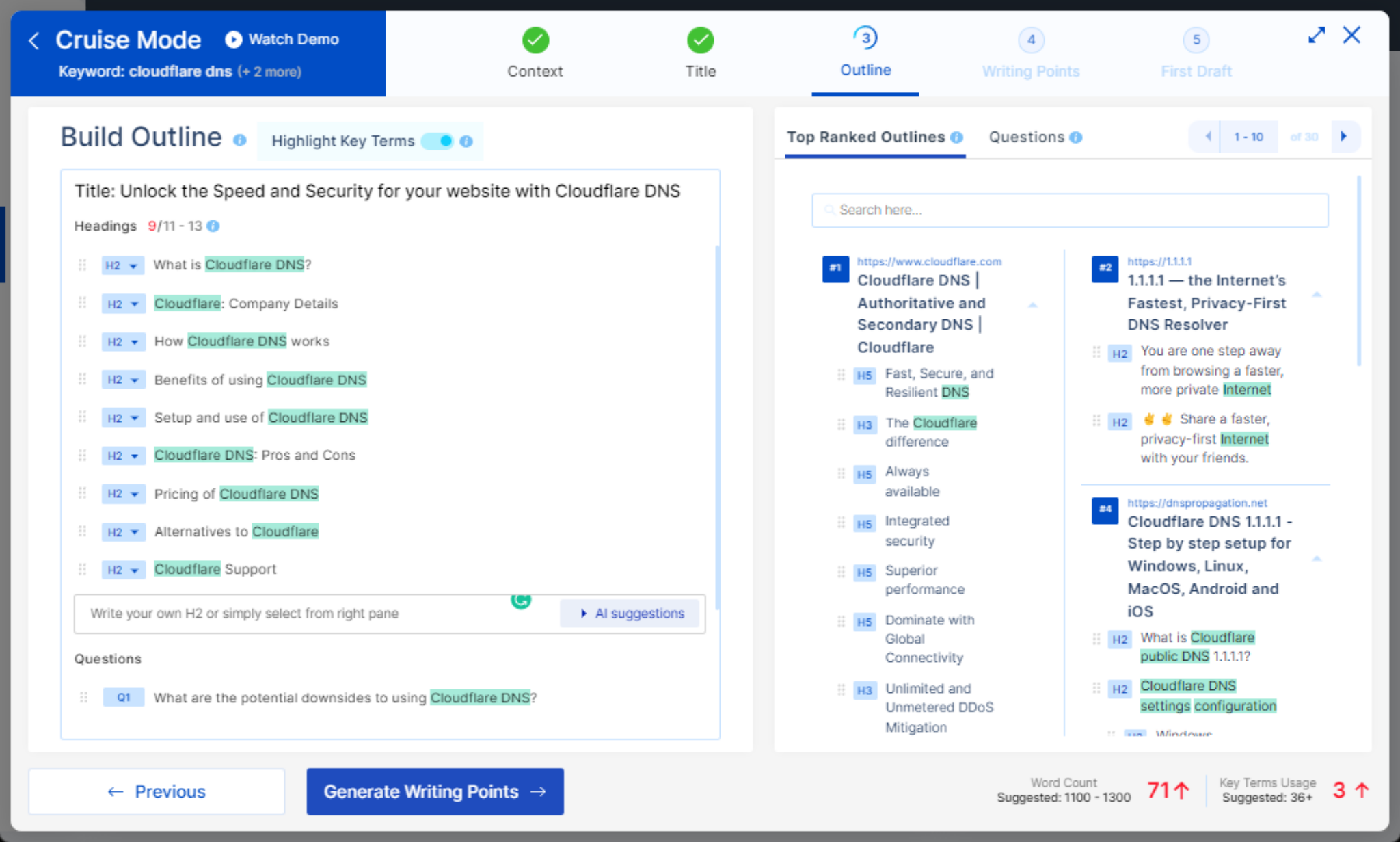
Task: Click drag handle for 'Fast, Secure, and Resilient DNS'
Action: [841, 374]
